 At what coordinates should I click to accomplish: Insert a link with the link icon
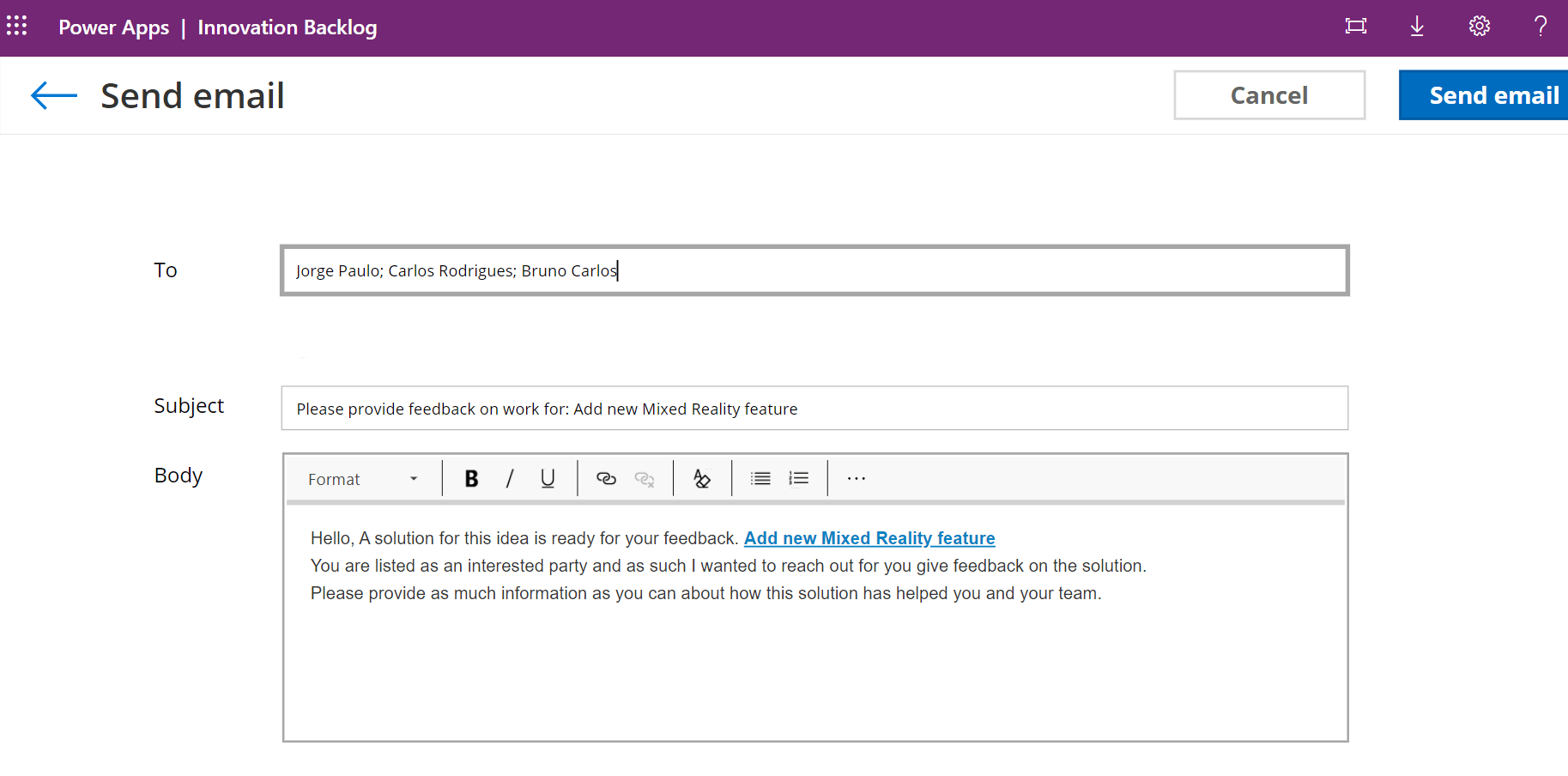tap(606, 479)
